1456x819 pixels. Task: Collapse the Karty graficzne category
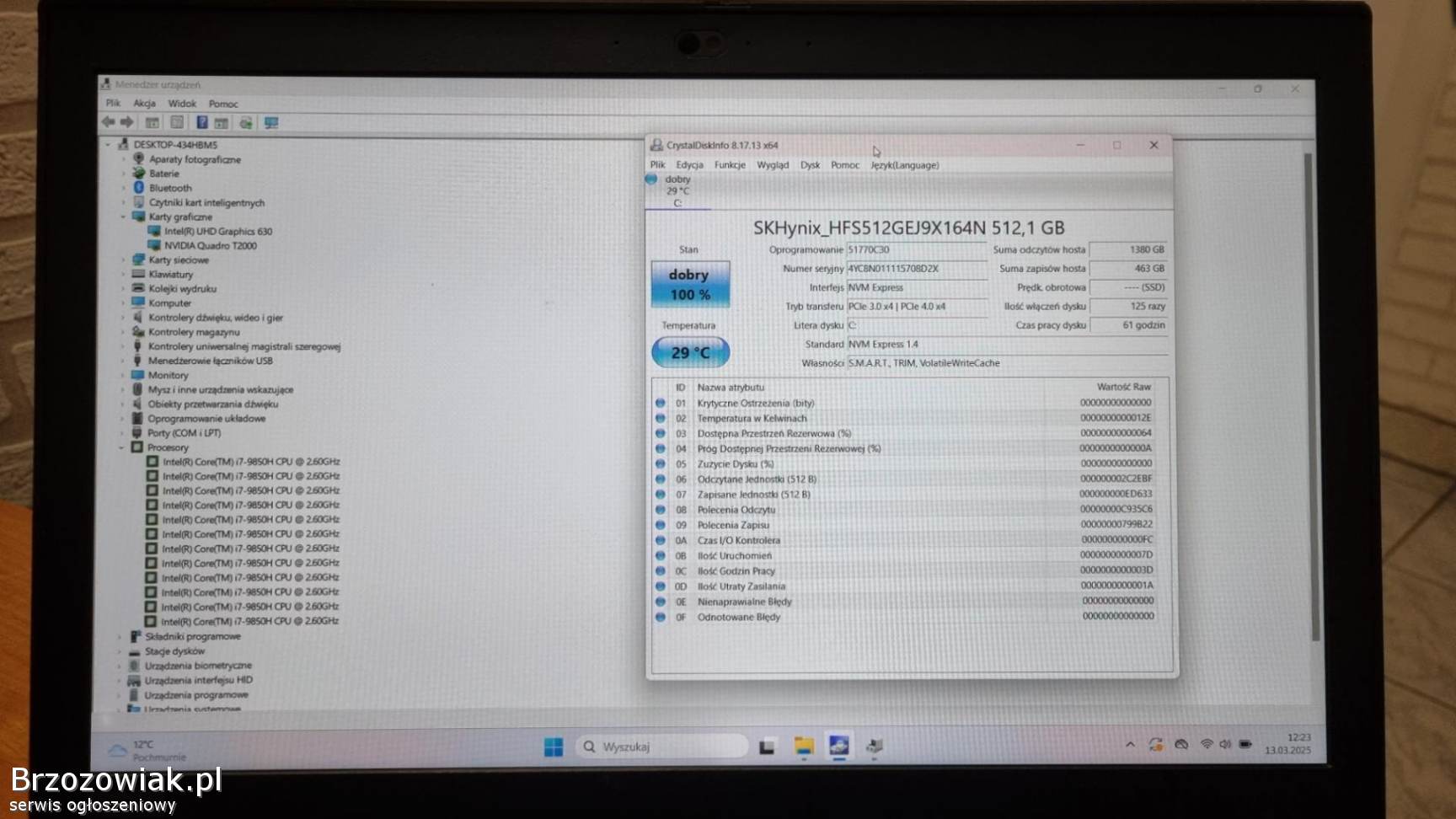[x=123, y=217]
